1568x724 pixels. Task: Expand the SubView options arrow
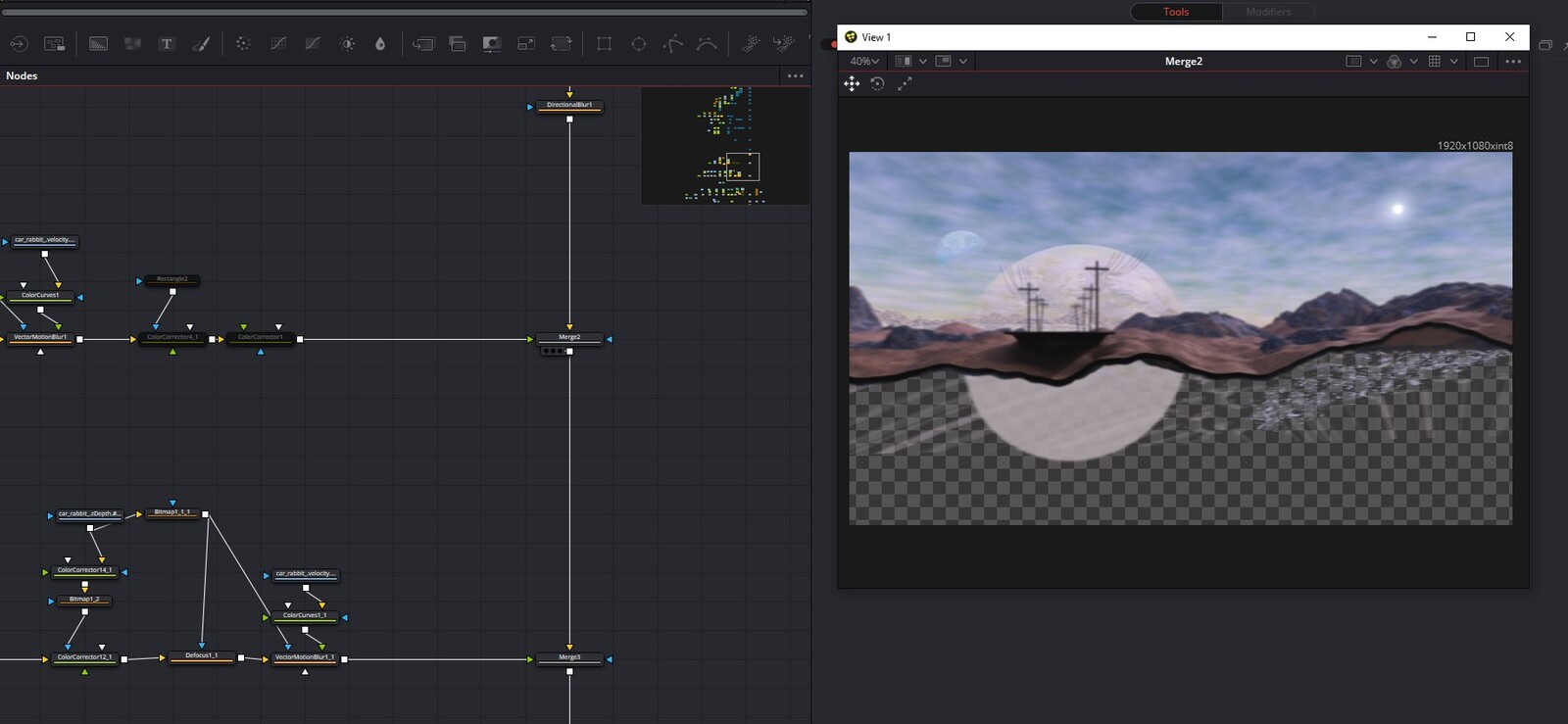coord(963,61)
